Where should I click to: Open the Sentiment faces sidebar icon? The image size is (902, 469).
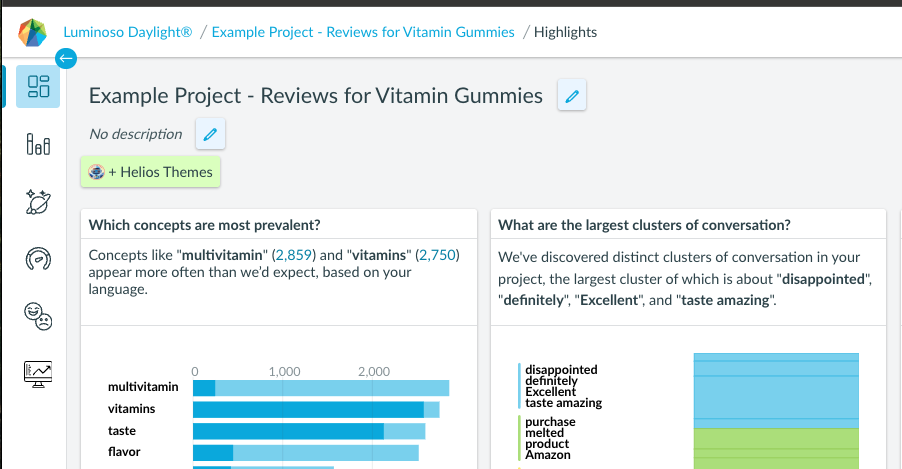[38, 317]
